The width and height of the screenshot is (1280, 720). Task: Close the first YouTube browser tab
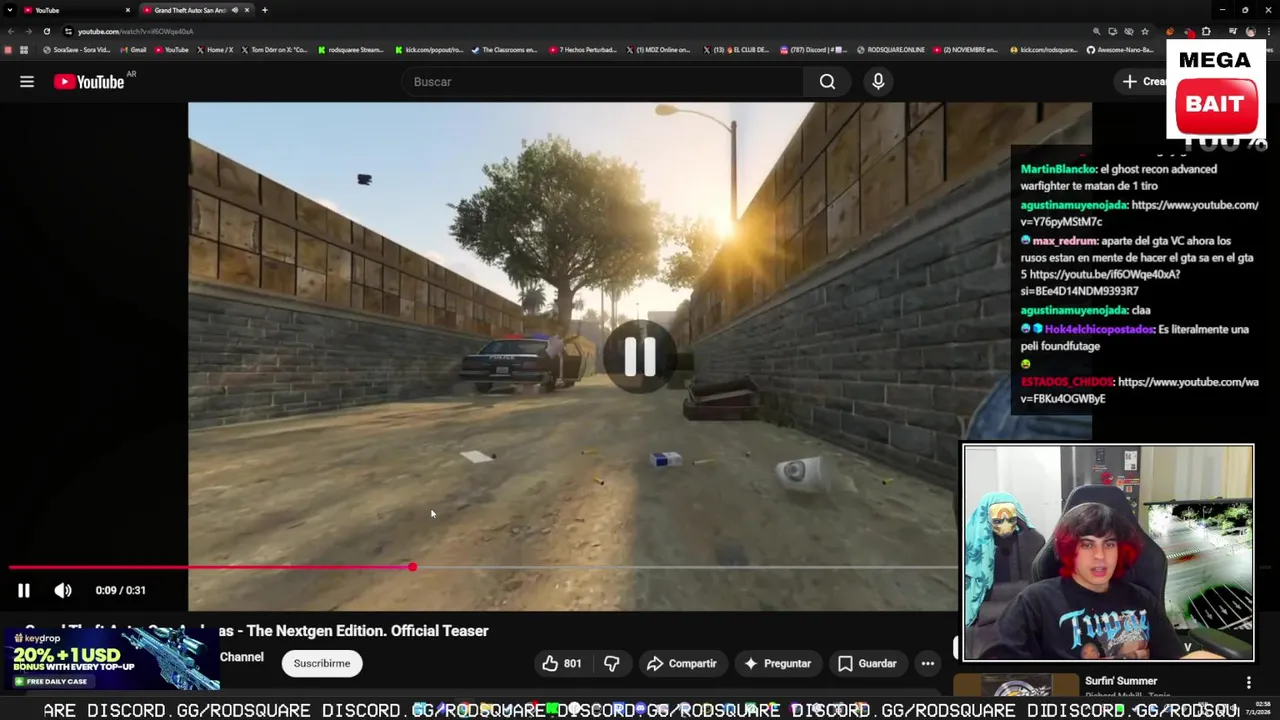[127, 10]
